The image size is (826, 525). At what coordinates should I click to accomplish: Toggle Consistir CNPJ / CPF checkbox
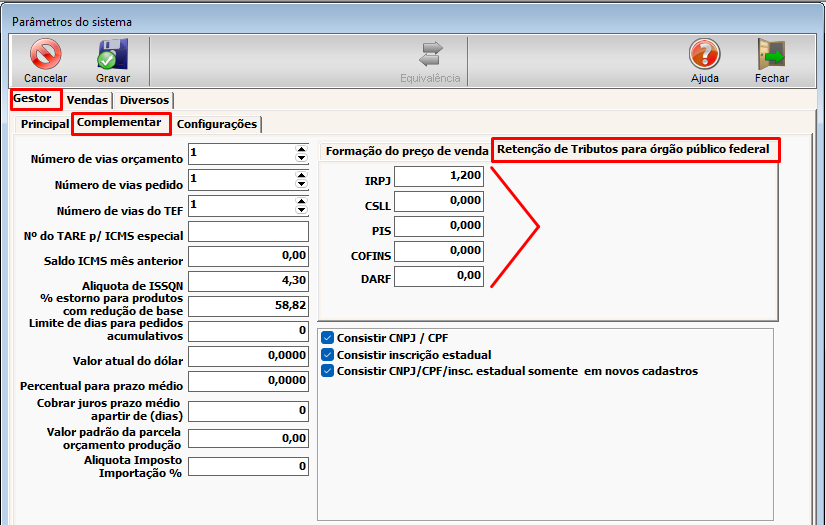pos(328,338)
